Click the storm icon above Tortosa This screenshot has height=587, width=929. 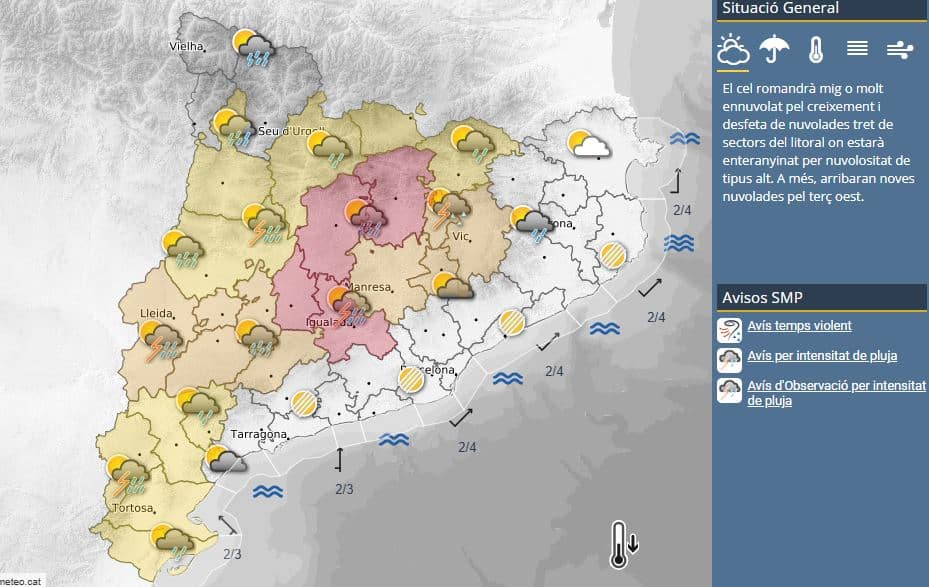point(128,475)
